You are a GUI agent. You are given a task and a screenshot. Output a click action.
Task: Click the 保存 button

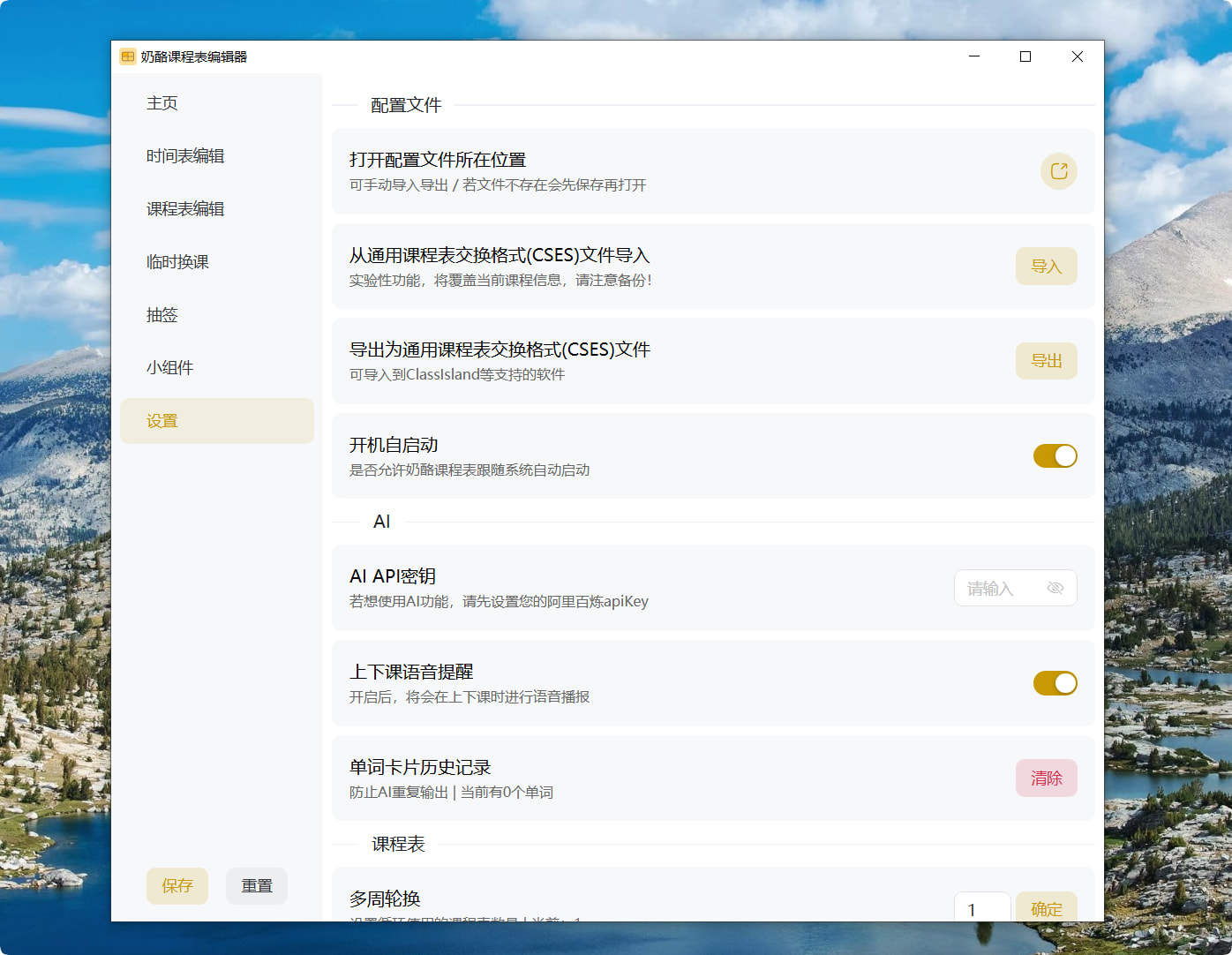pos(177,885)
